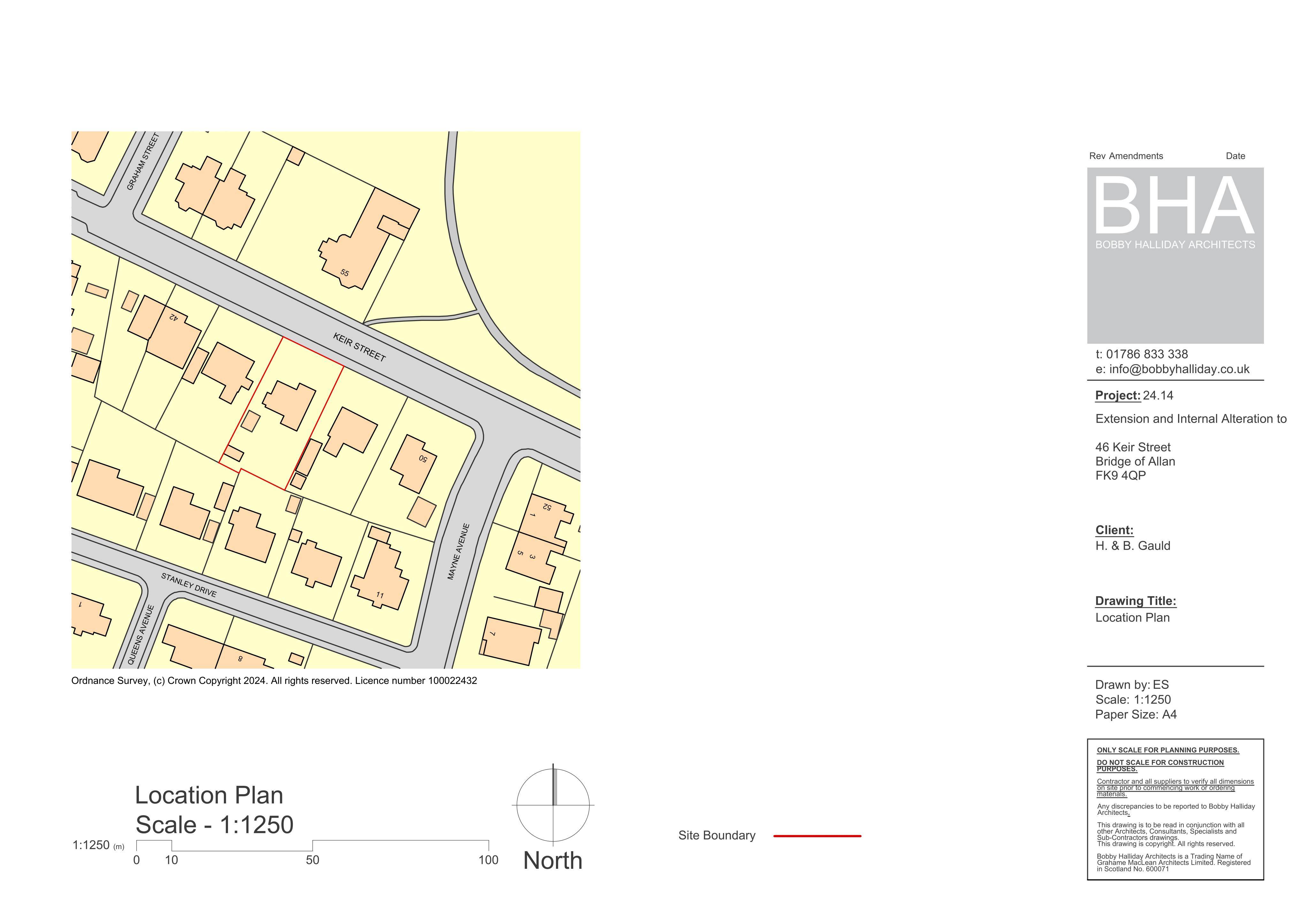Click the '50' mark on scale bar

[312, 860]
